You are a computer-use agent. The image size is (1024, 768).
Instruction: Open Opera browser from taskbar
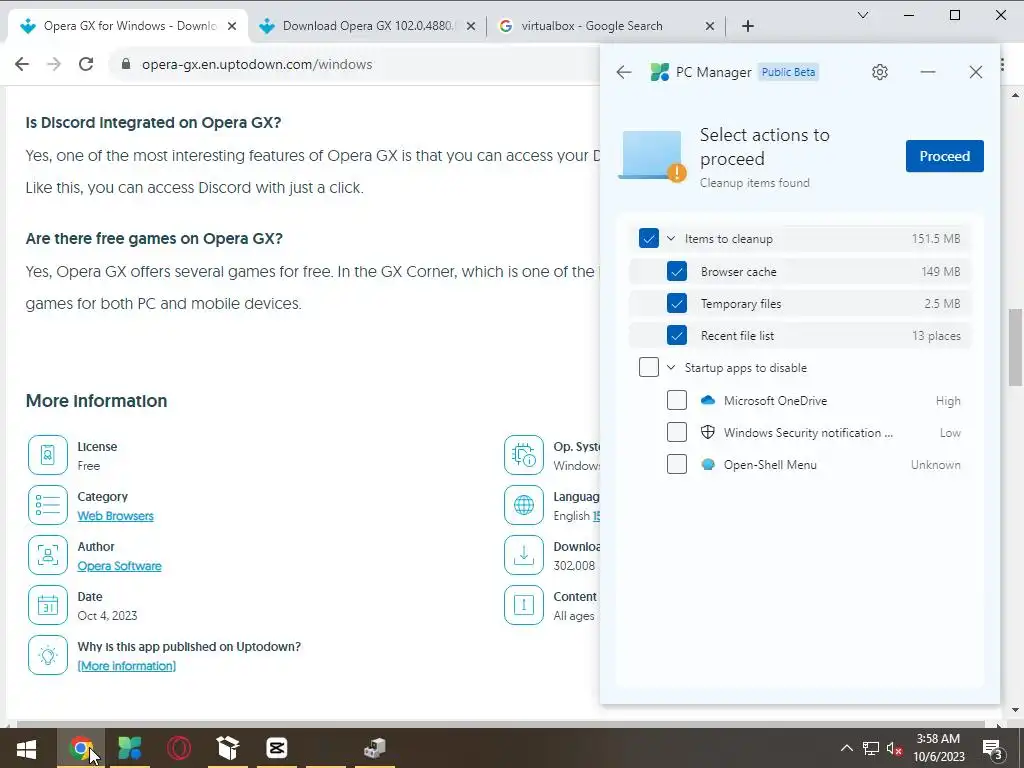[x=178, y=748]
